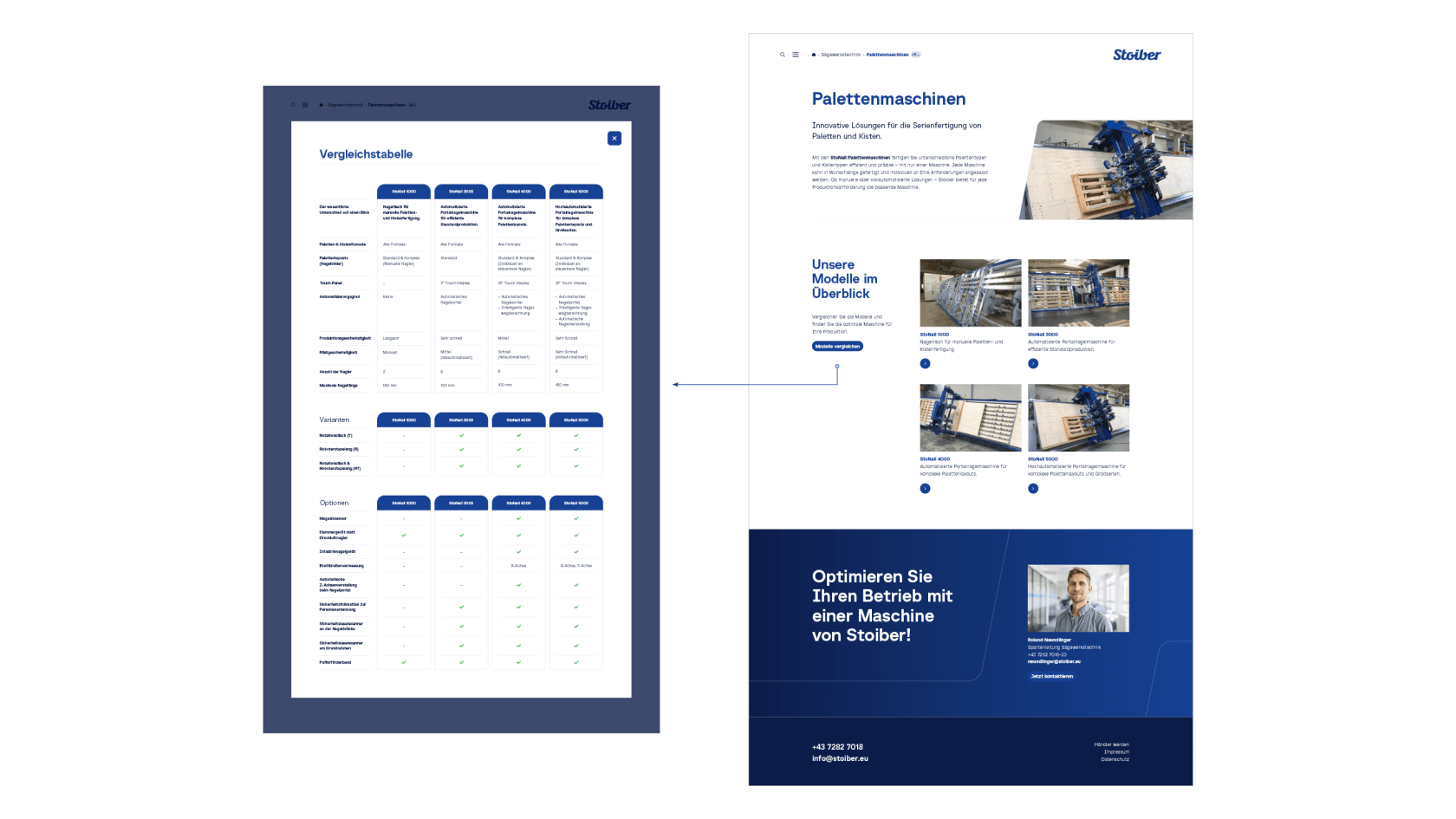Open the StoNail 1000 arrow button
The height and width of the screenshot is (819, 1456).
coord(925,363)
